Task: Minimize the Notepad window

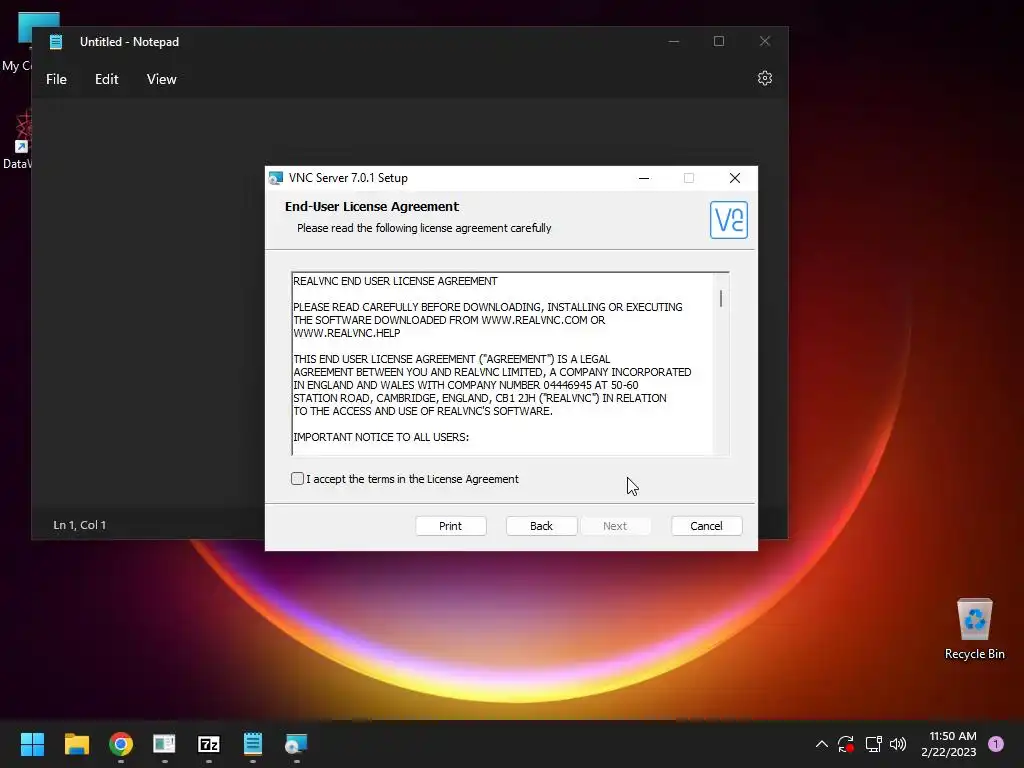Action: pos(674,42)
